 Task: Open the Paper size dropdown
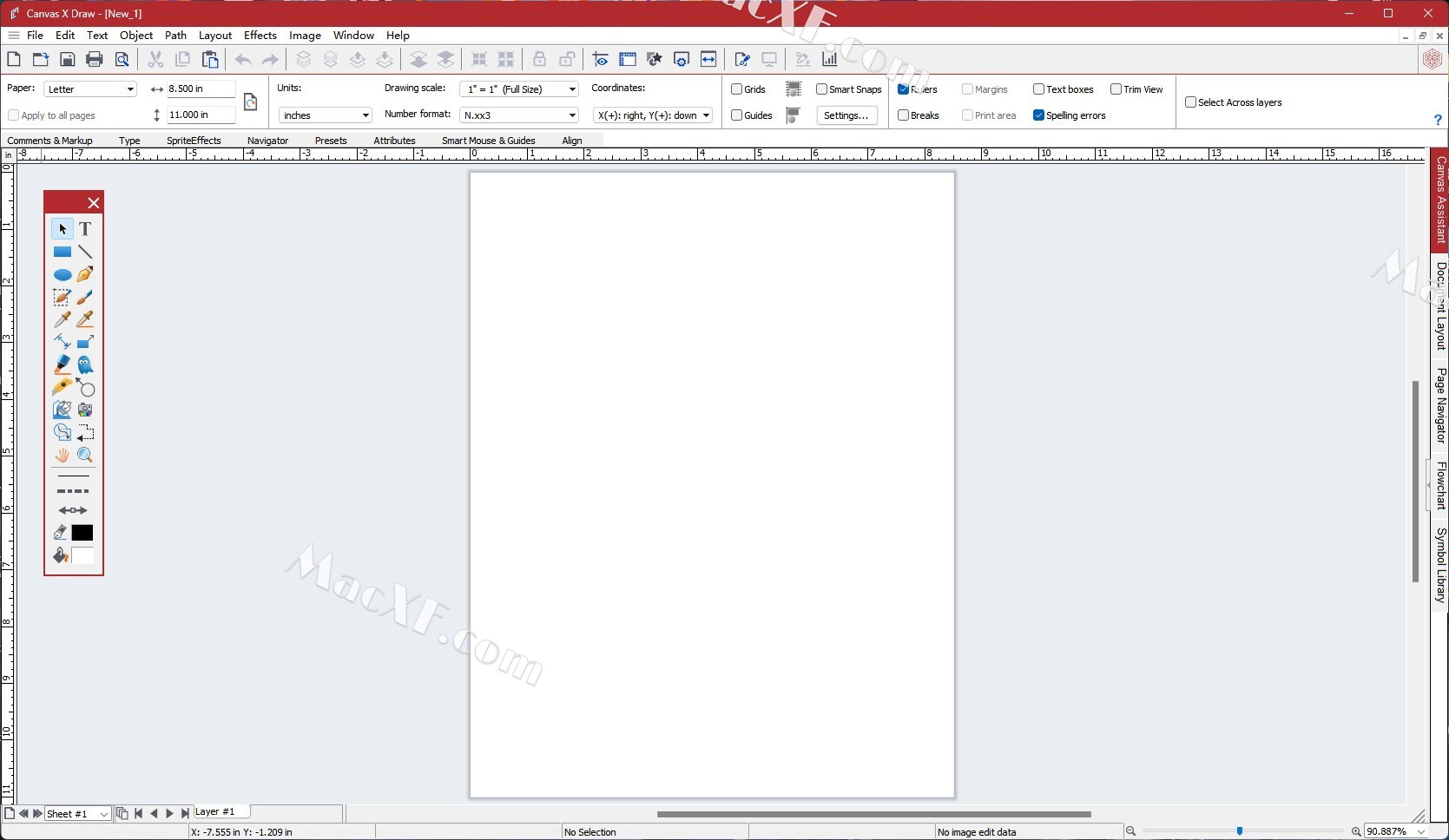coord(90,89)
